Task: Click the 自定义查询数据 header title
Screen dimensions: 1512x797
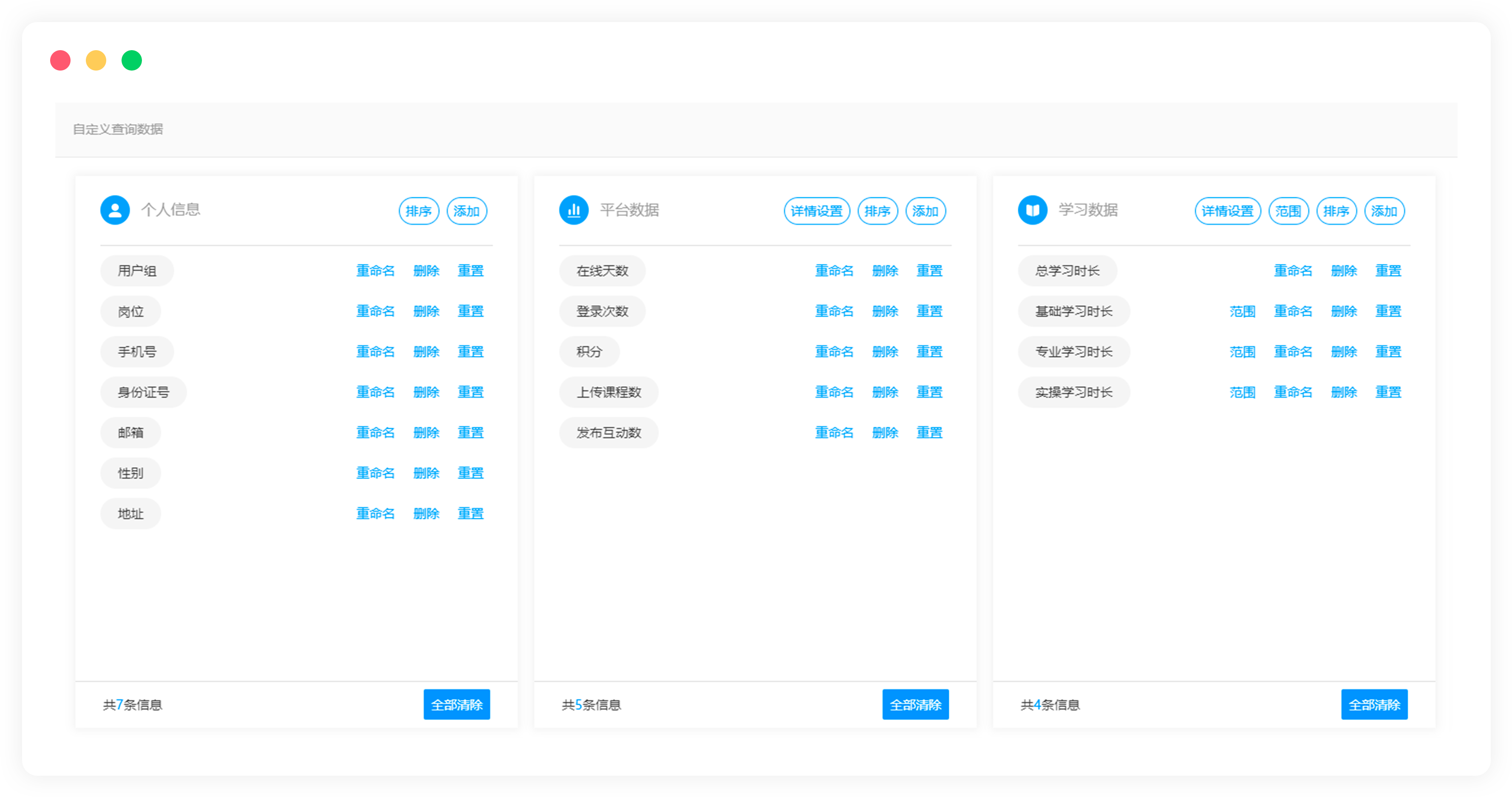Action: [118, 129]
